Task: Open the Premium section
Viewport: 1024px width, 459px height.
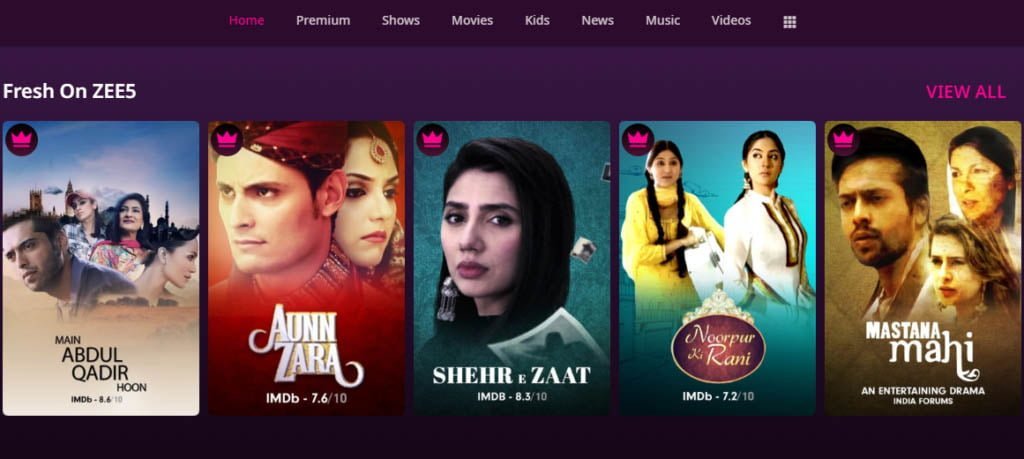Action: pyautogui.click(x=323, y=20)
